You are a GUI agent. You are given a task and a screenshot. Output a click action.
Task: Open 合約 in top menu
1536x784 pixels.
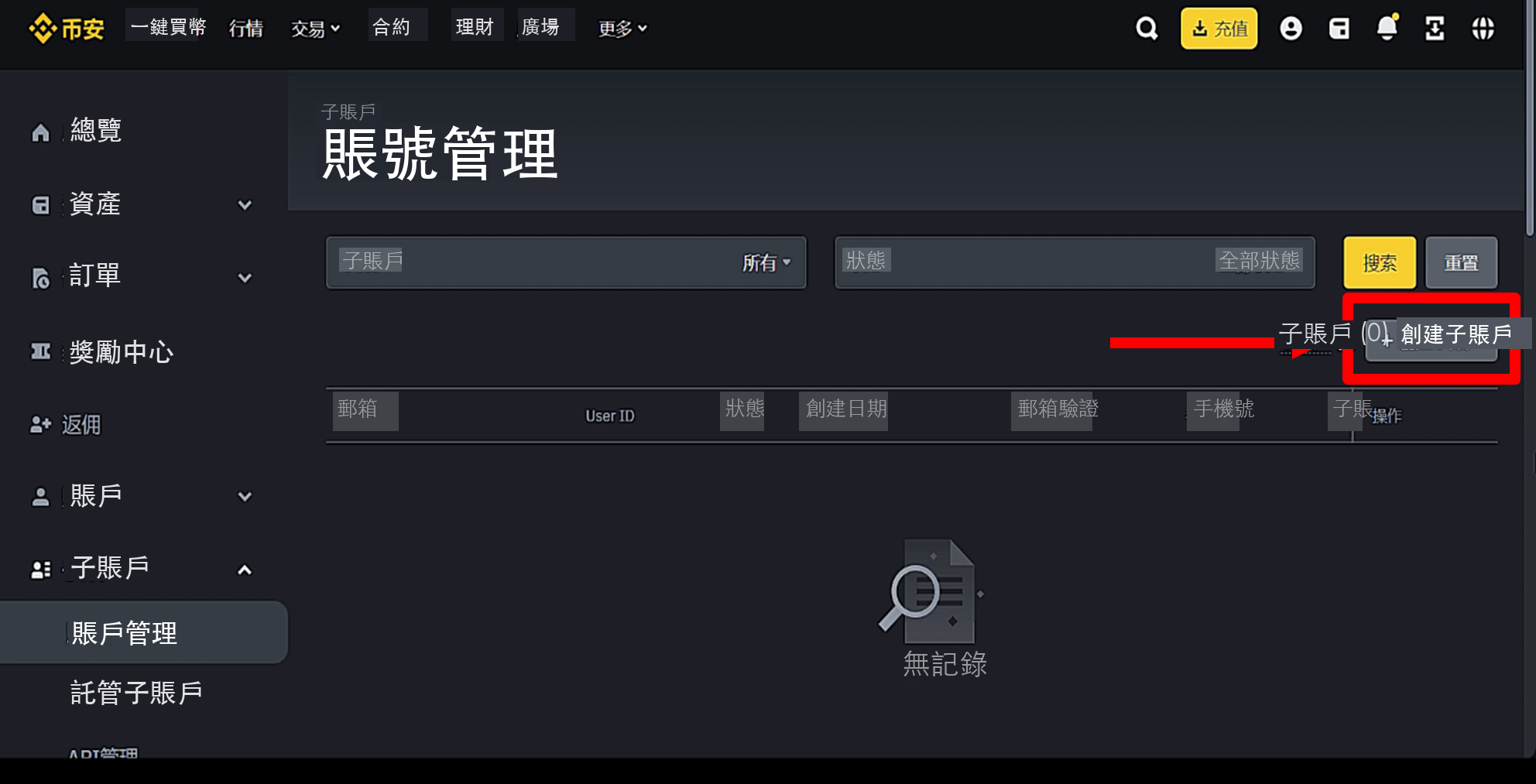[392, 27]
